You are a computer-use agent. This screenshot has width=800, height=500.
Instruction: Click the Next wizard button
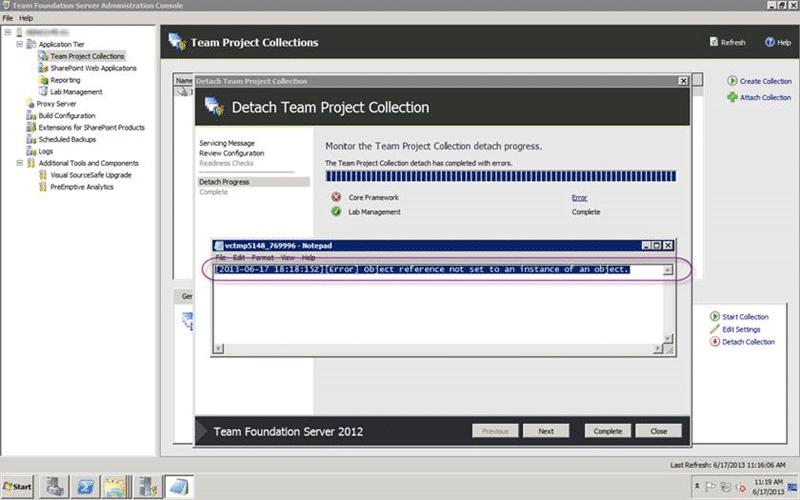[x=546, y=431]
